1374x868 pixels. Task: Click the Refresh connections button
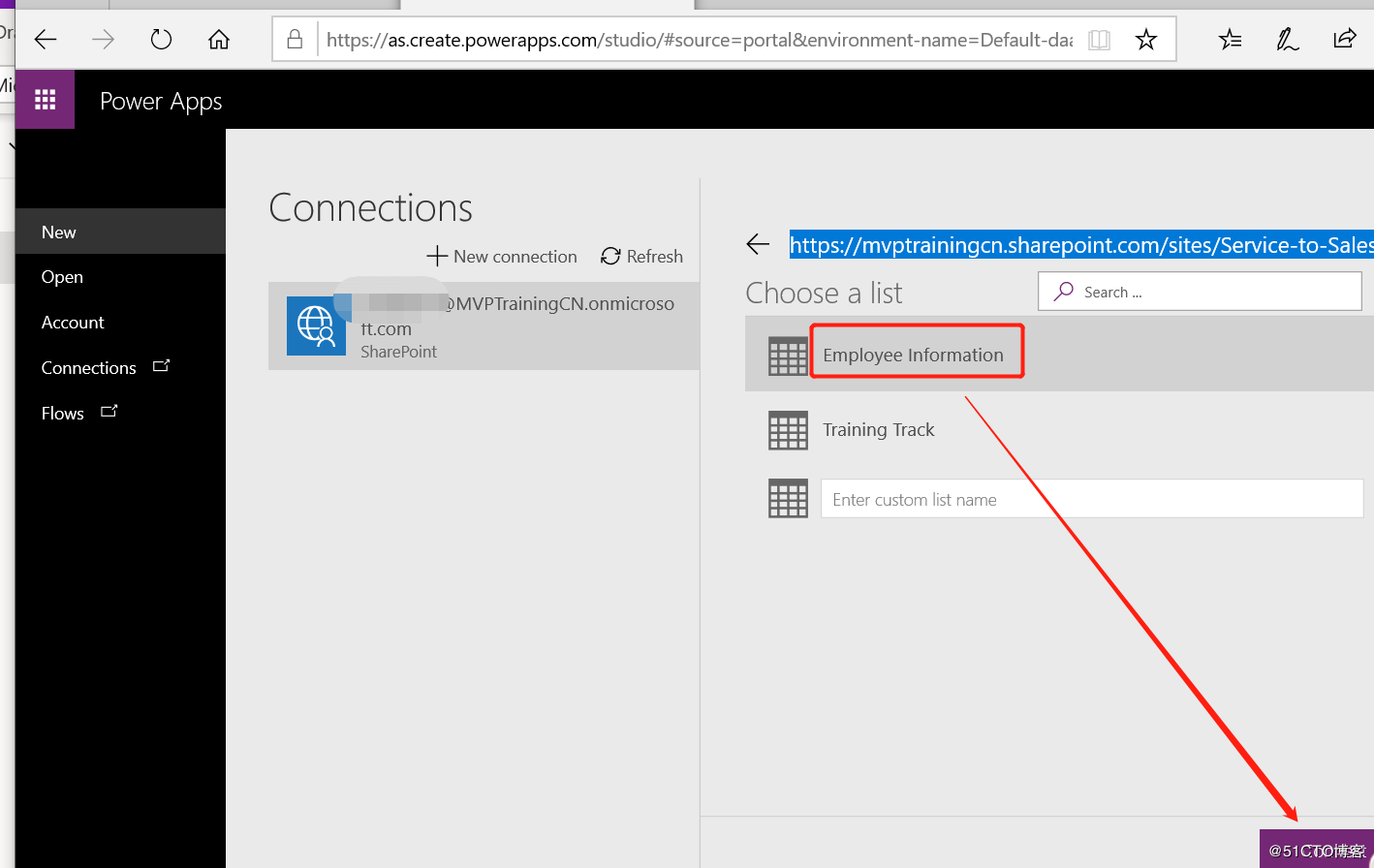coord(641,257)
